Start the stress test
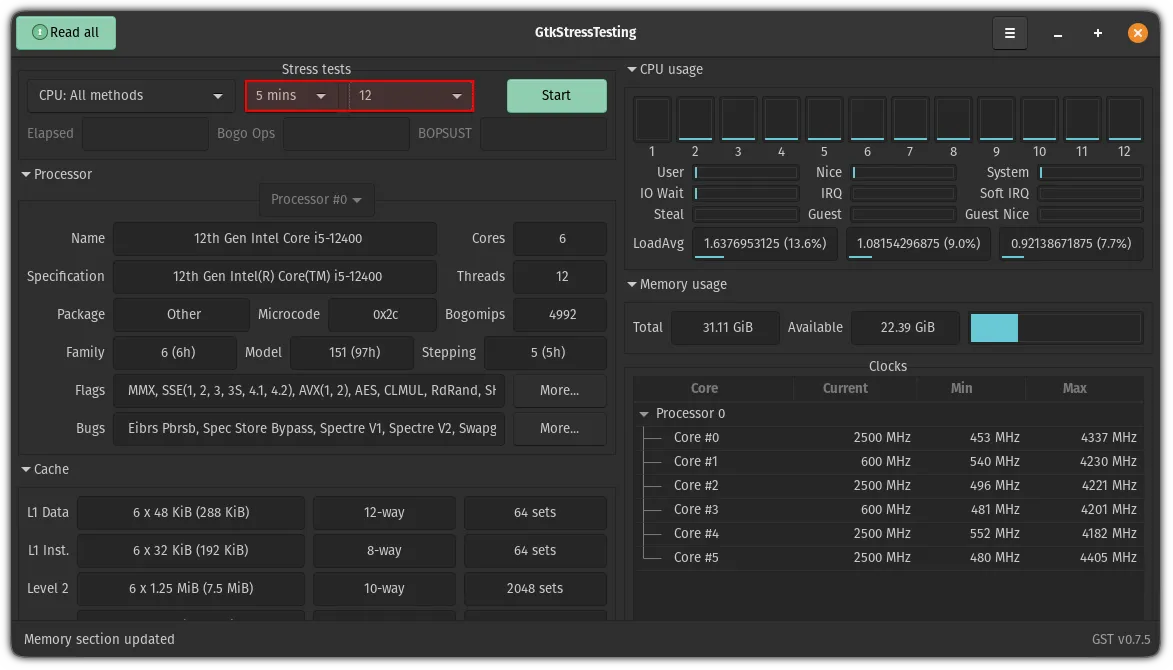Image resolution: width=1173 pixels, height=670 pixels. pyautogui.click(x=556, y=96)
